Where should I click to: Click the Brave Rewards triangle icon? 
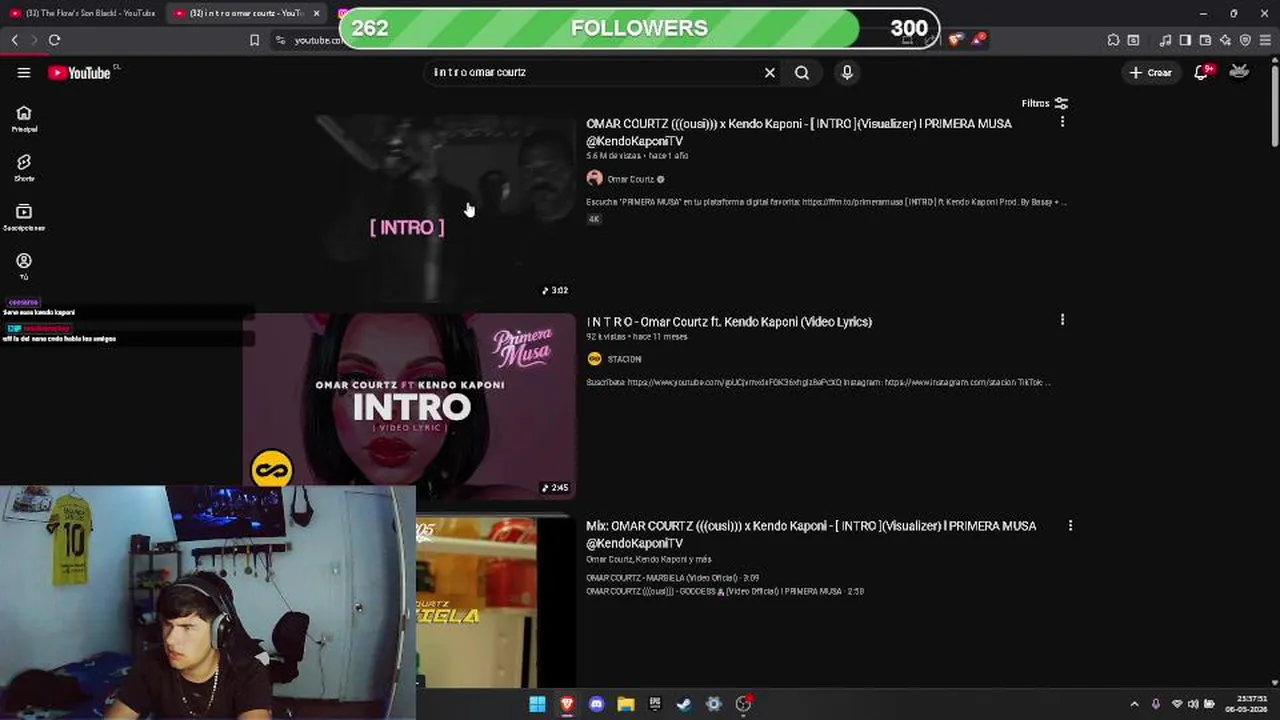[977, 40]
